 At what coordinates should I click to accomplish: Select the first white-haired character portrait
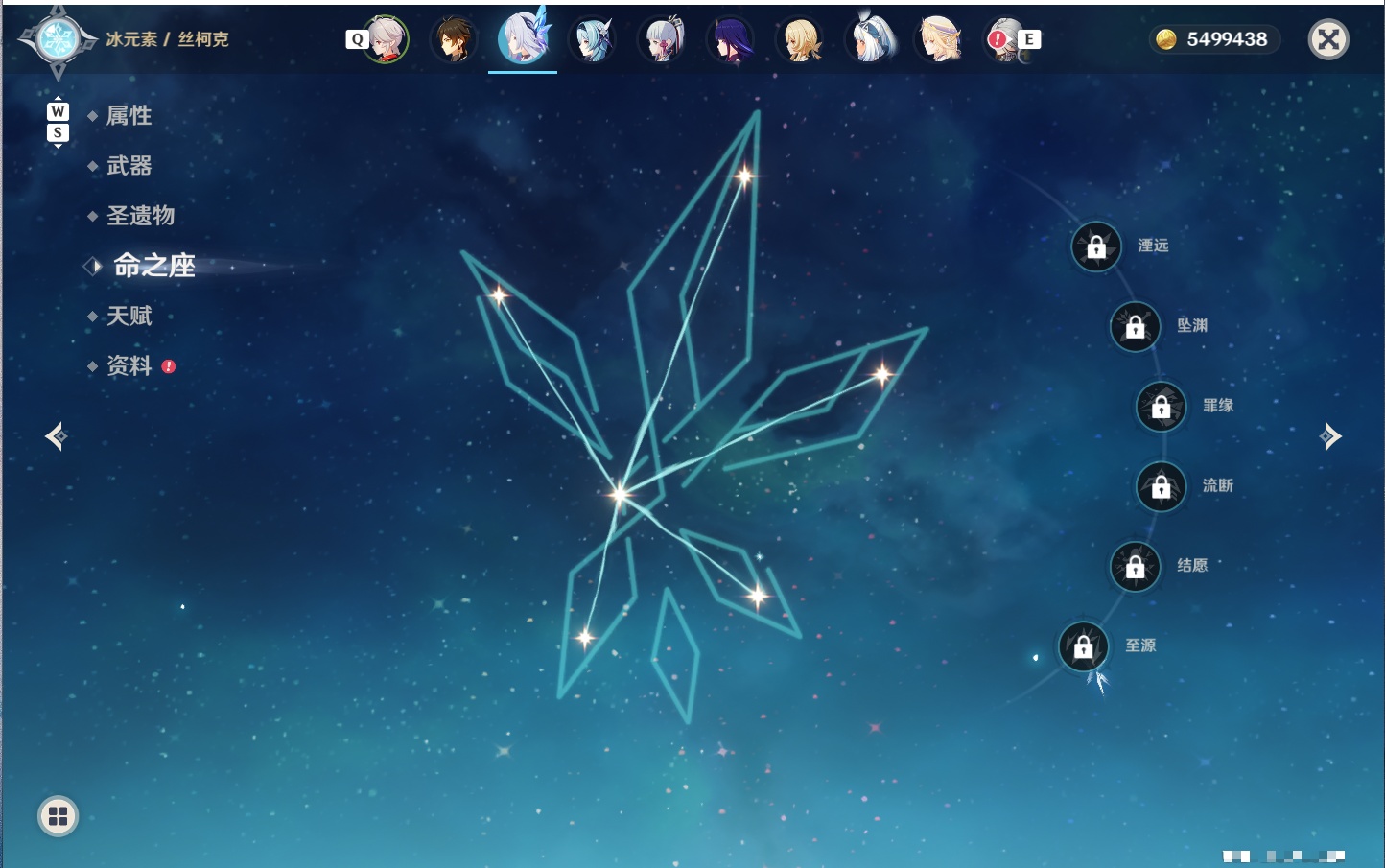click(386, 39)
